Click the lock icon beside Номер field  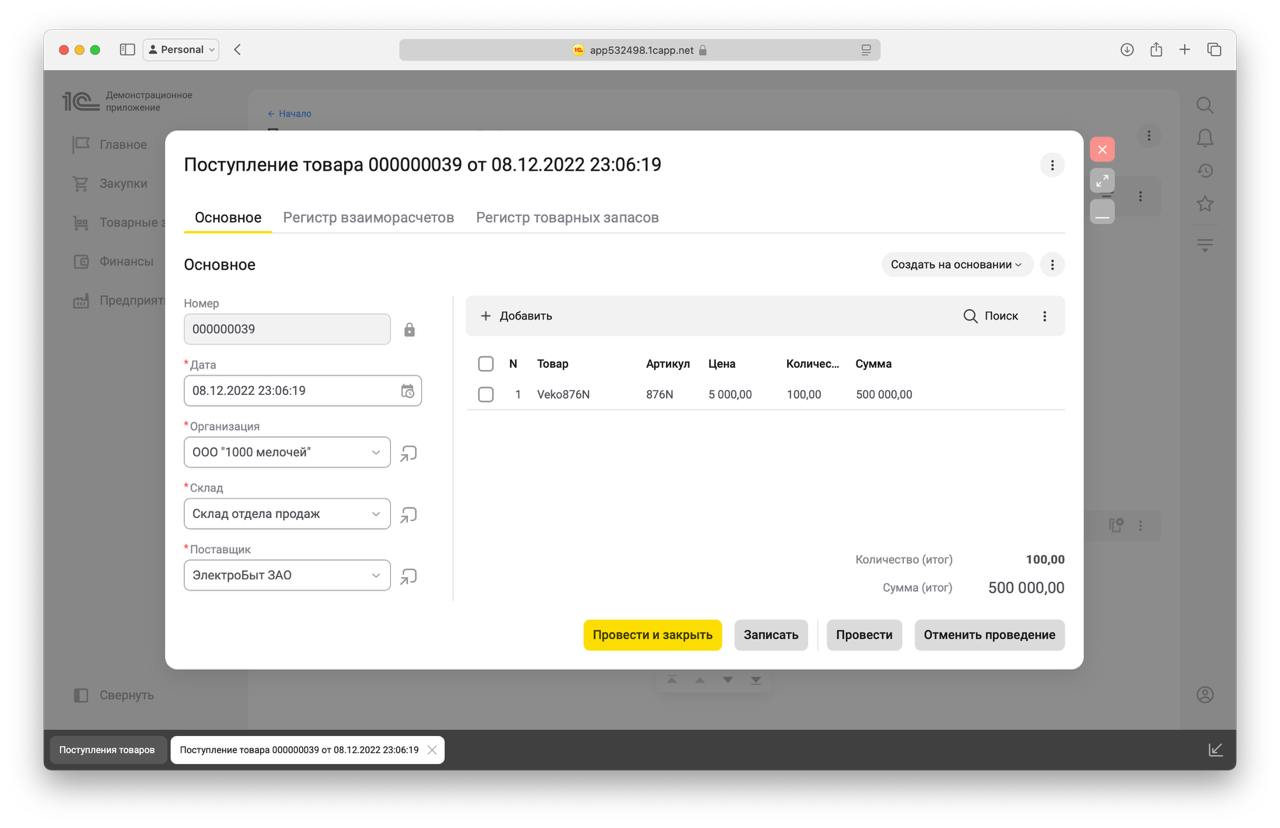409,330
